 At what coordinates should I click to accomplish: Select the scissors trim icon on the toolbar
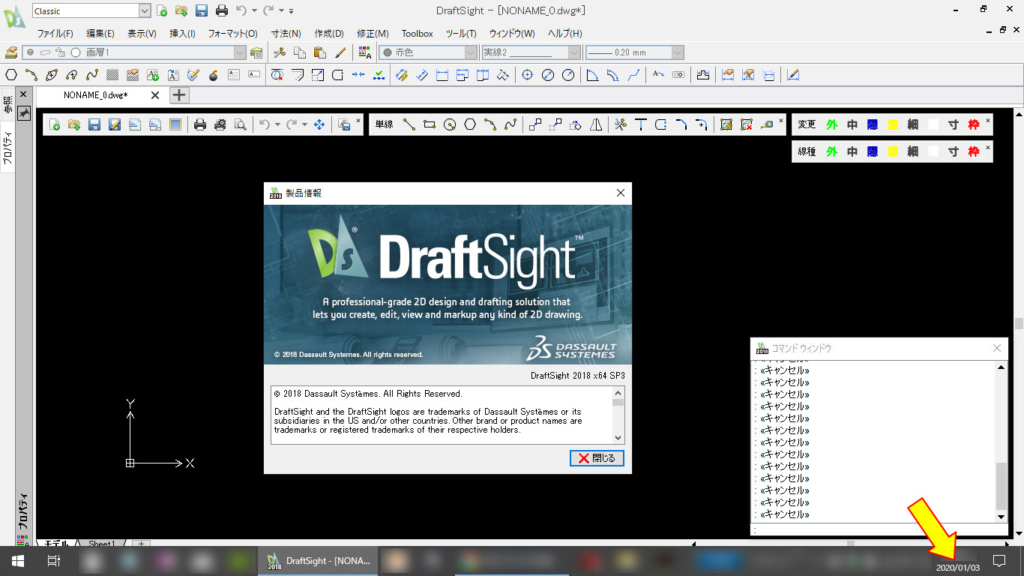tap(620, 124)
